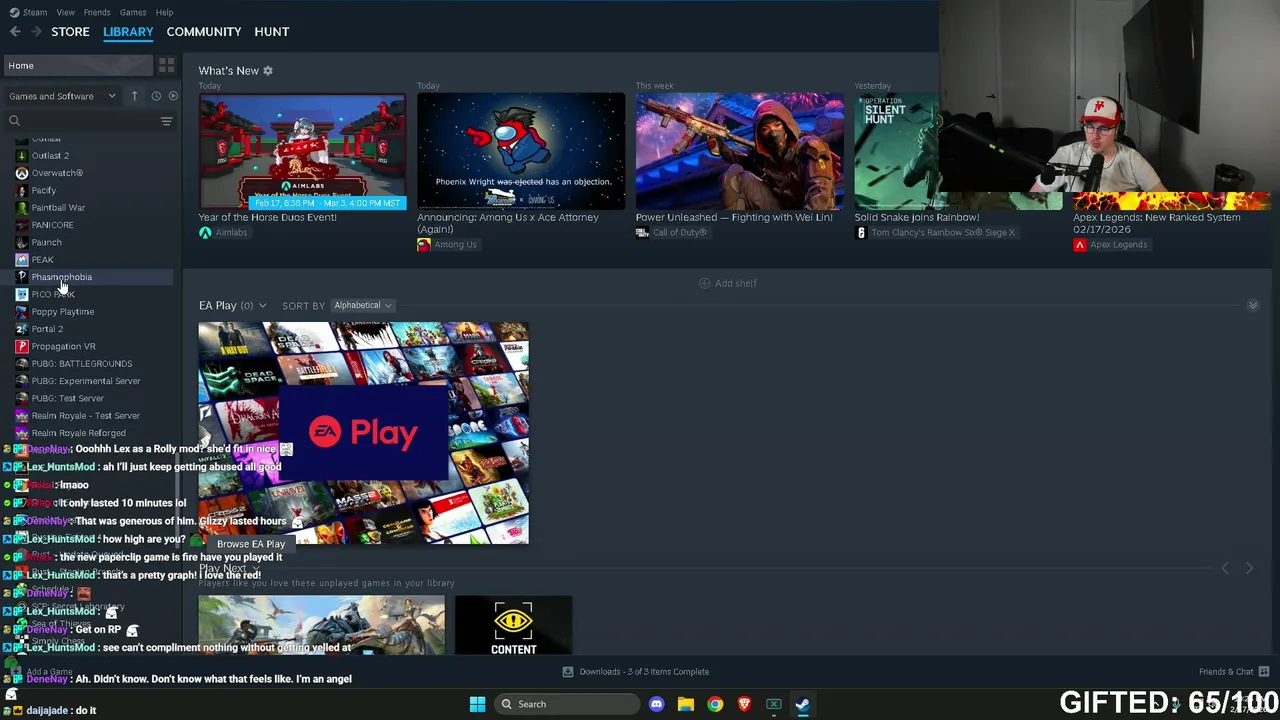Screen dimensions: 1280x720
Task: Click Apex Legends logo icon
Action: tap(1079, 245)
